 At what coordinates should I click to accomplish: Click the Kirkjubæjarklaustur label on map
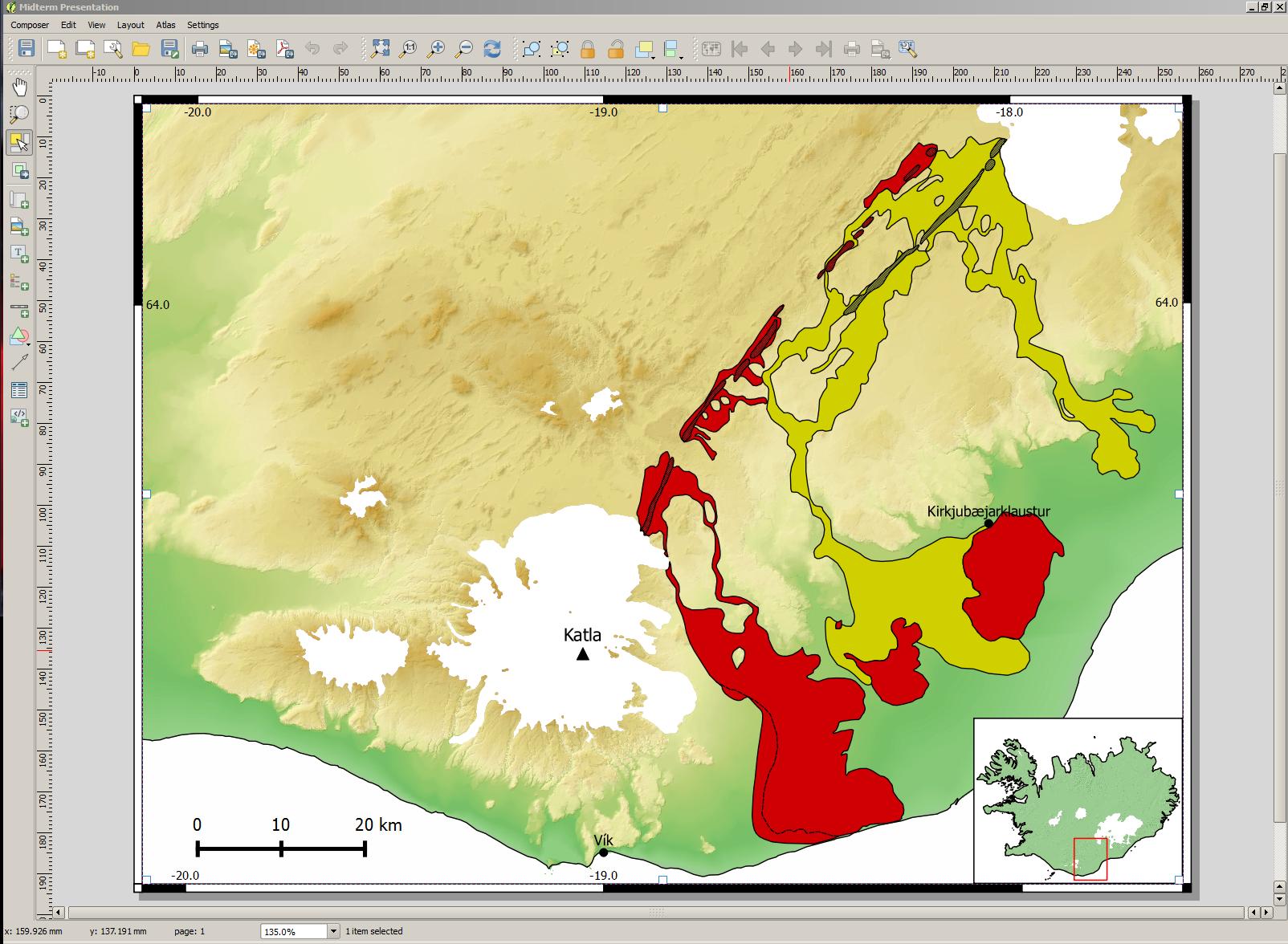[988, 511]
